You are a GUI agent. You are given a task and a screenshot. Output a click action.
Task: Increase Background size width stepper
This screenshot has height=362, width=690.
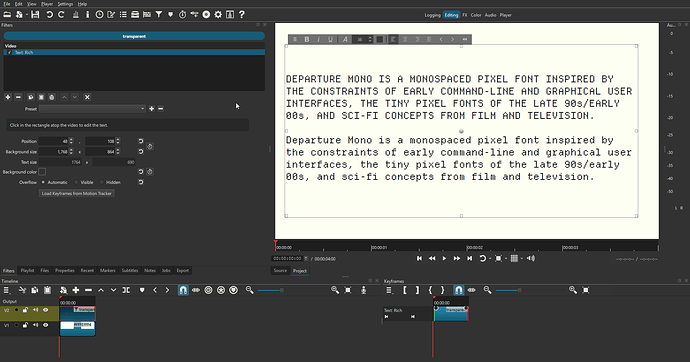pyautogui.click(x=71, y=150)
